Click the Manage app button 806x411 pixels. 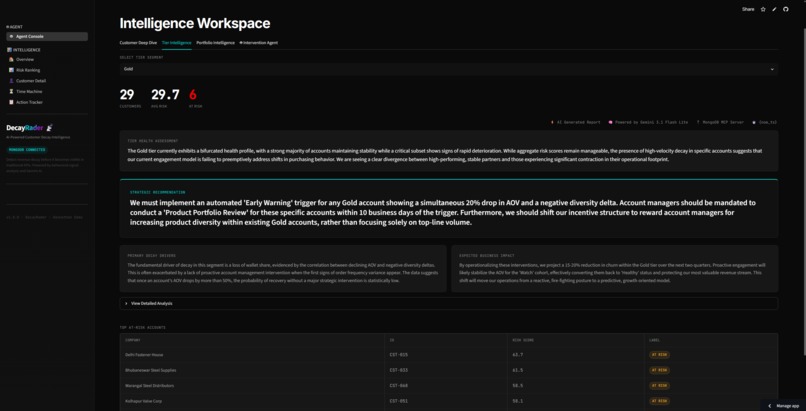click(783, 406)
